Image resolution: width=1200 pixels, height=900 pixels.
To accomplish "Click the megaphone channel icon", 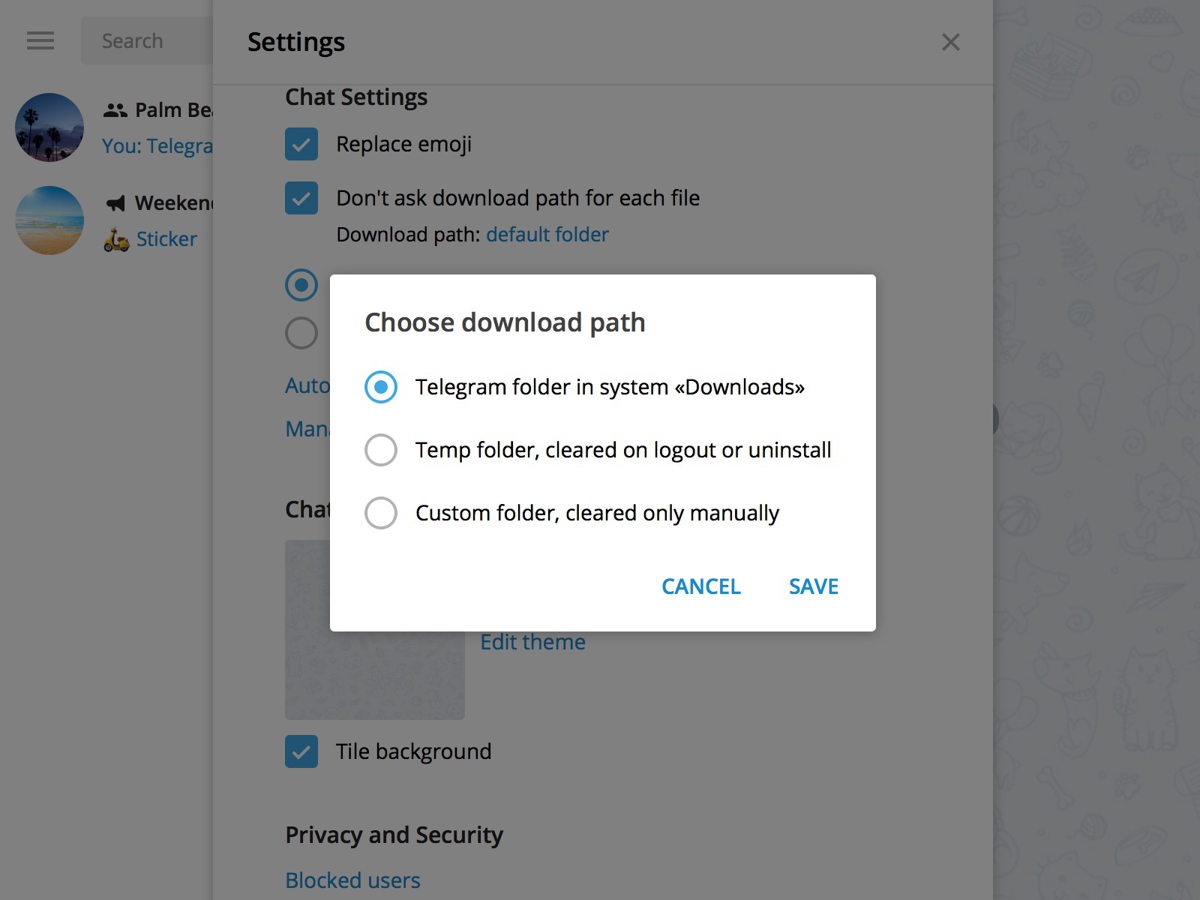I will point(116,204).
